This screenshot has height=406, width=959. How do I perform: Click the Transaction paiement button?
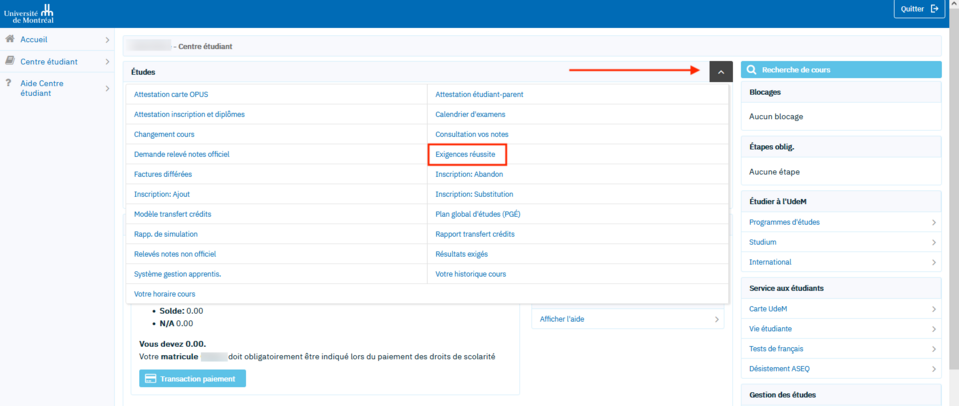tap(192, 379)
